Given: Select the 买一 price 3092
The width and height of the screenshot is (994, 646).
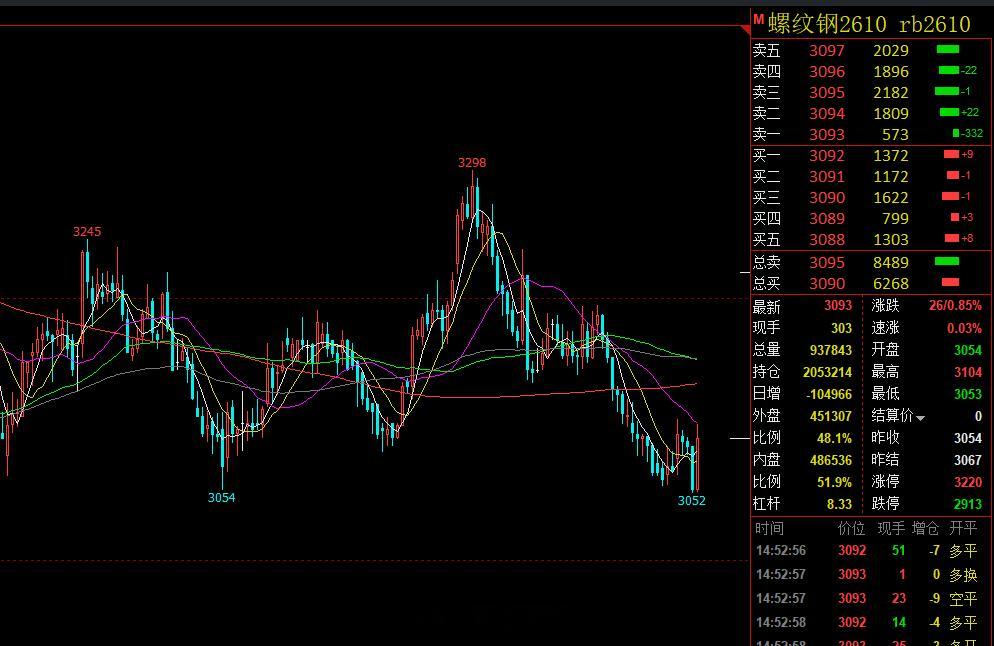Looking at the screenshot, I should [827, 155].
